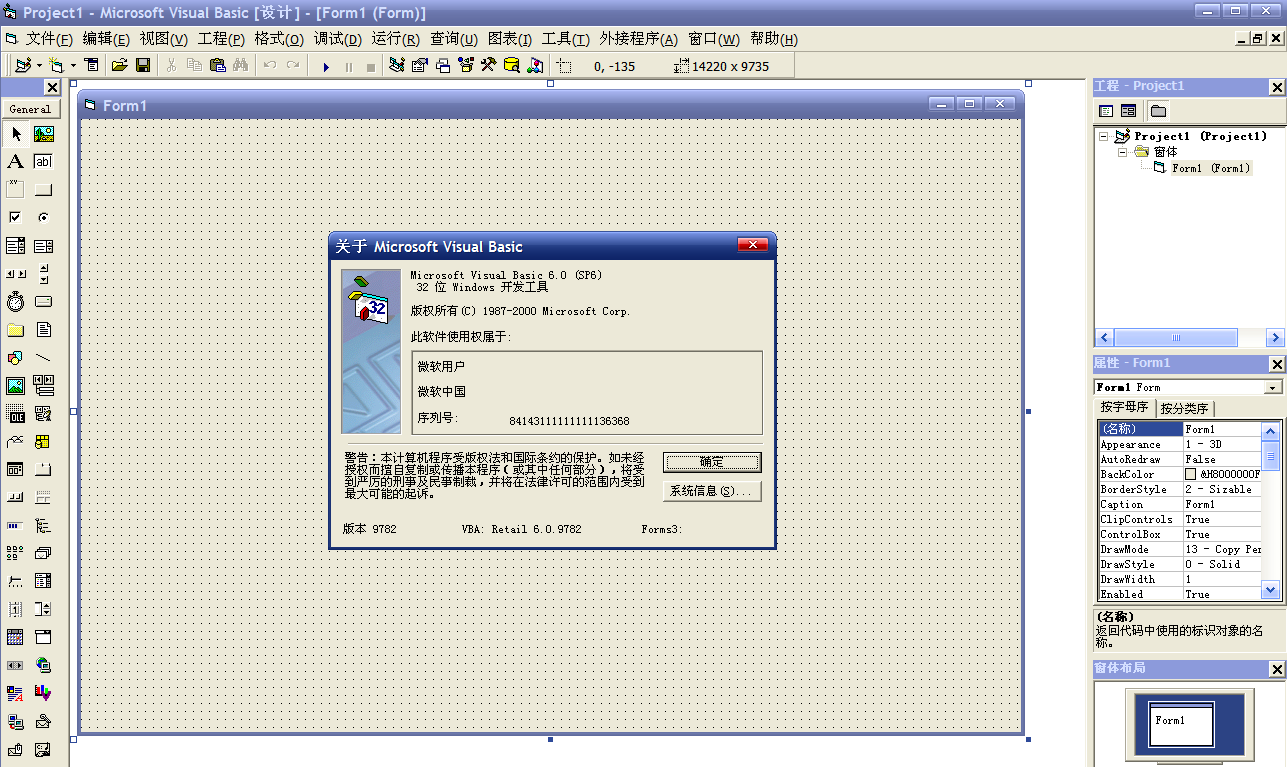The image size is (1287, 767).
Task: Open the 工具(T) menu
Action: coord(566,39)
